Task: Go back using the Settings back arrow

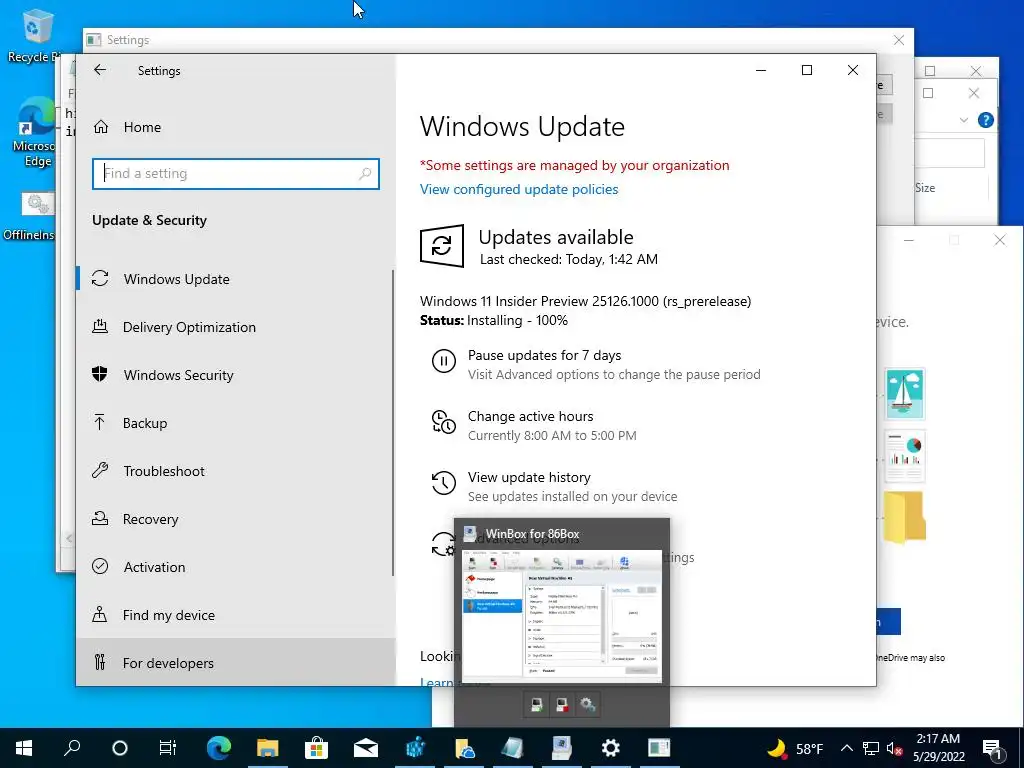Action: point(100,70)
